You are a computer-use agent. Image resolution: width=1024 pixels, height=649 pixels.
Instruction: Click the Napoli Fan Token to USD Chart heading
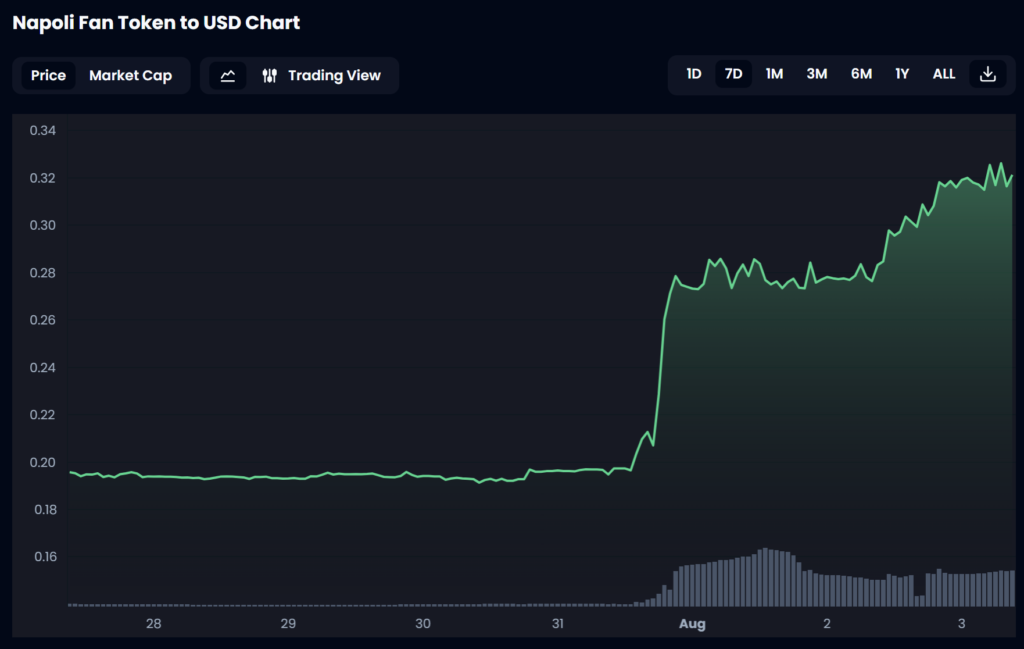(x=156, y=23)
